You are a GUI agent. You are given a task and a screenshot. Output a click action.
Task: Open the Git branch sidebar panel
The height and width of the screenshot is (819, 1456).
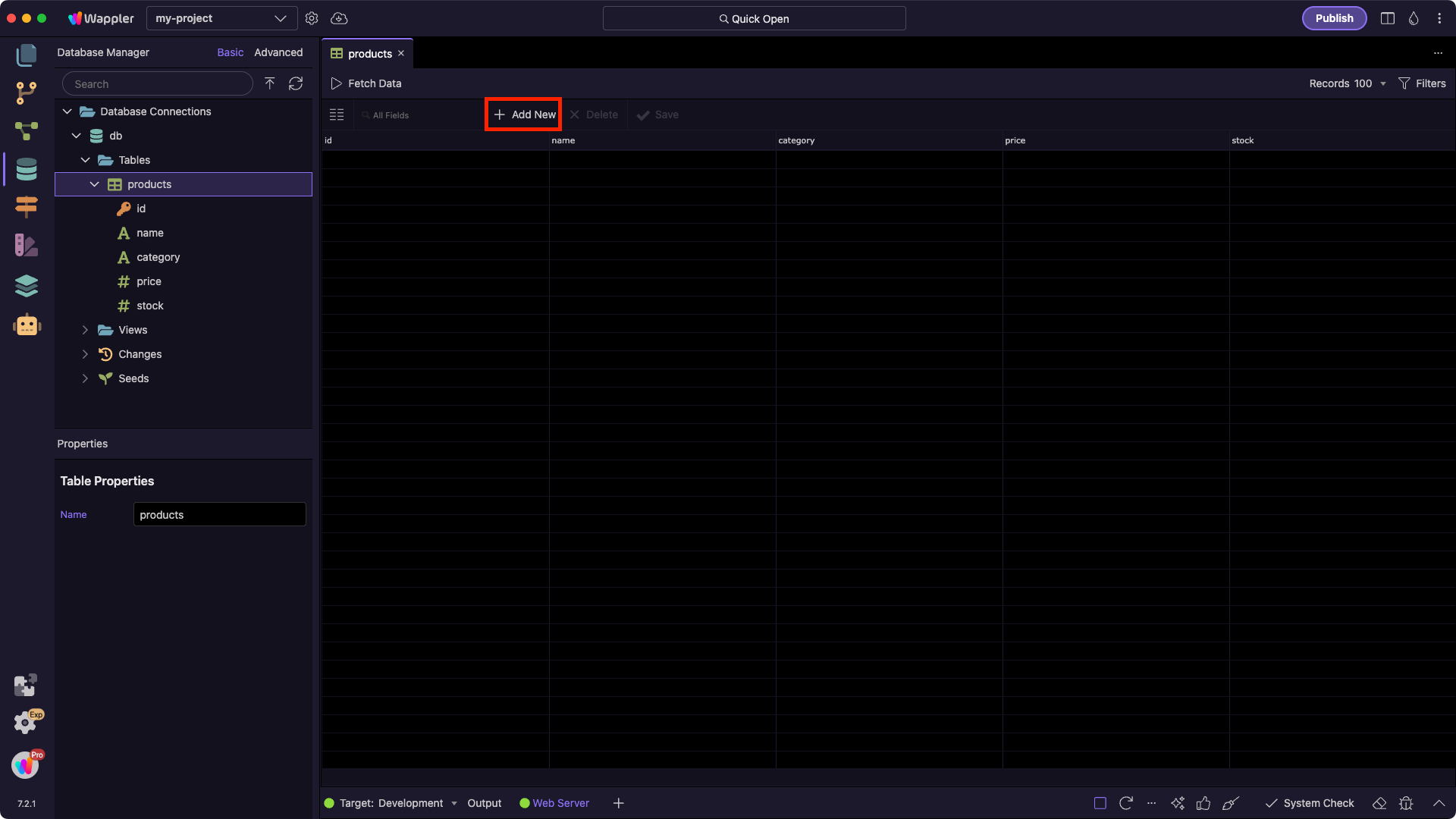tap(27, 93)
